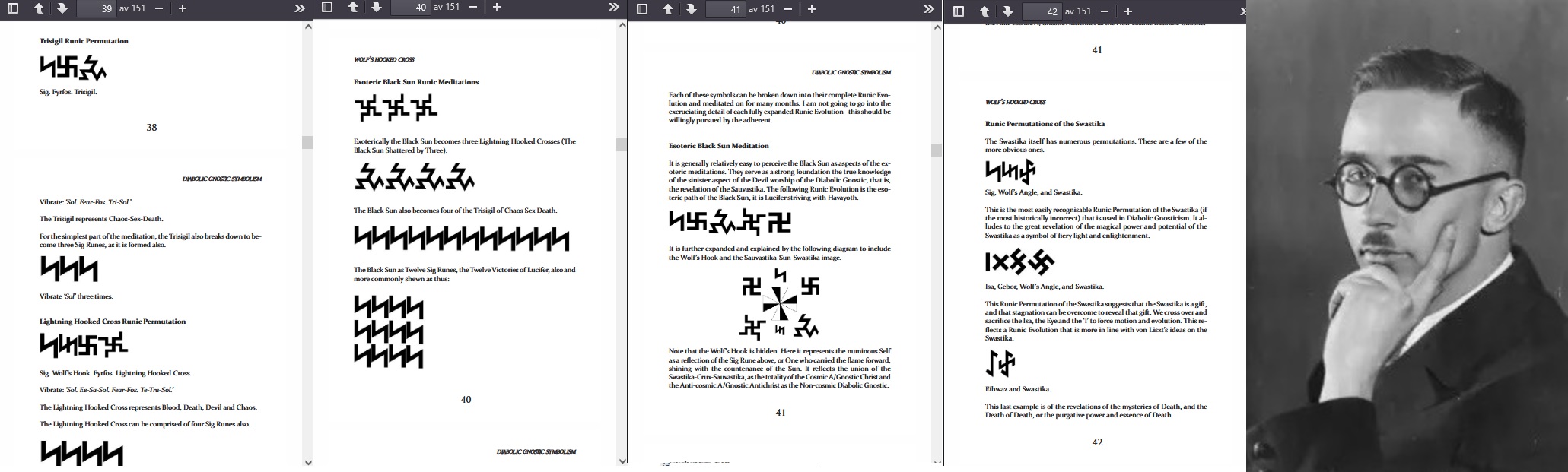Click the page number field showing 40
Image resolution: width=1568 pixels, height=472 pixels.
coord(410,8)
